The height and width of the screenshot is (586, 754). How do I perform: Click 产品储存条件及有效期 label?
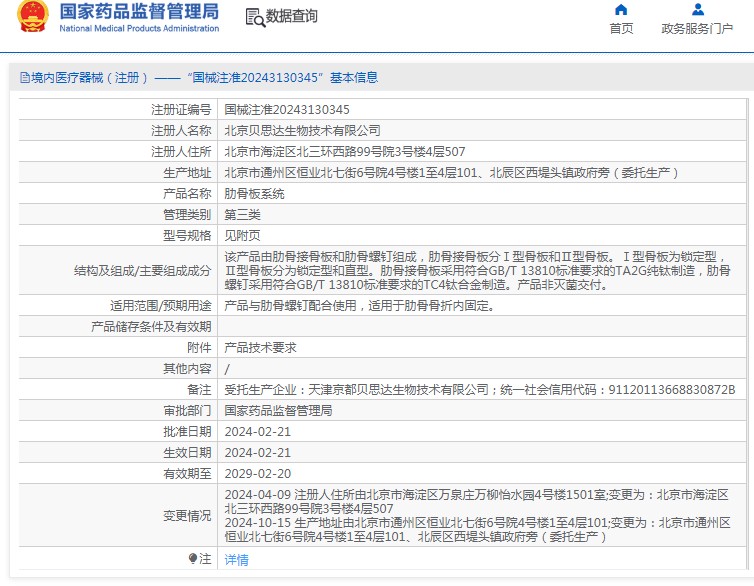click(x=151, y=327)
